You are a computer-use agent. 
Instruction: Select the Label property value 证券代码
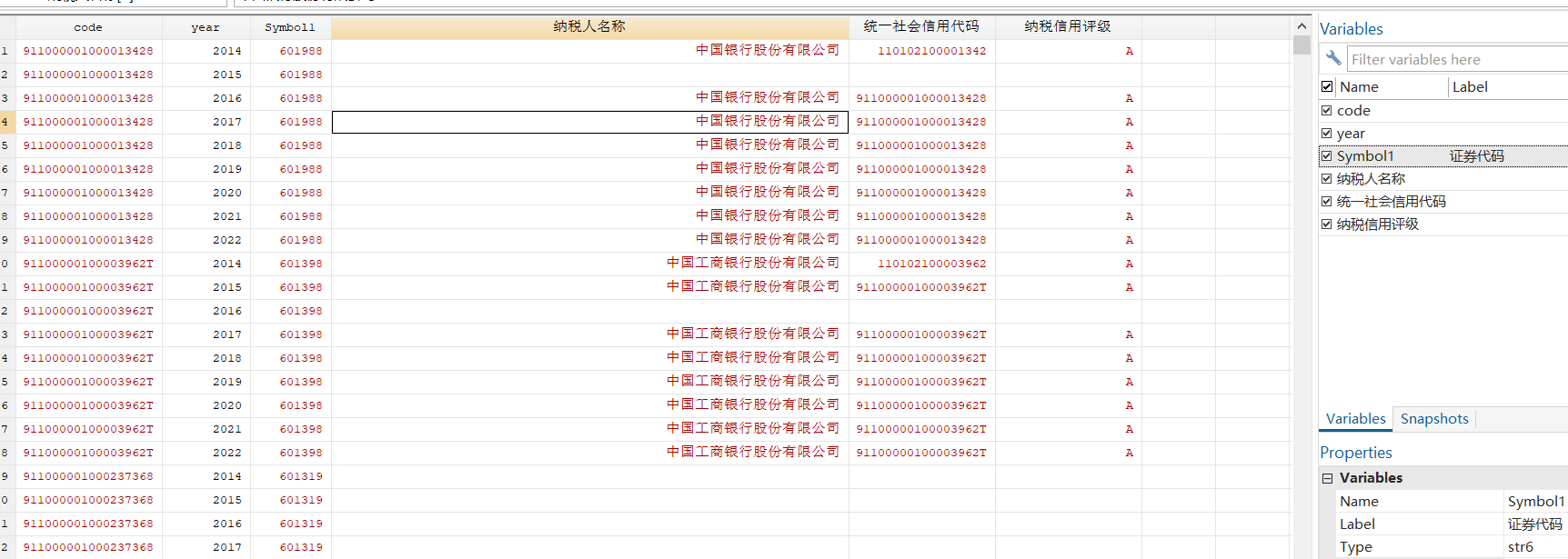click(1534, 524)
